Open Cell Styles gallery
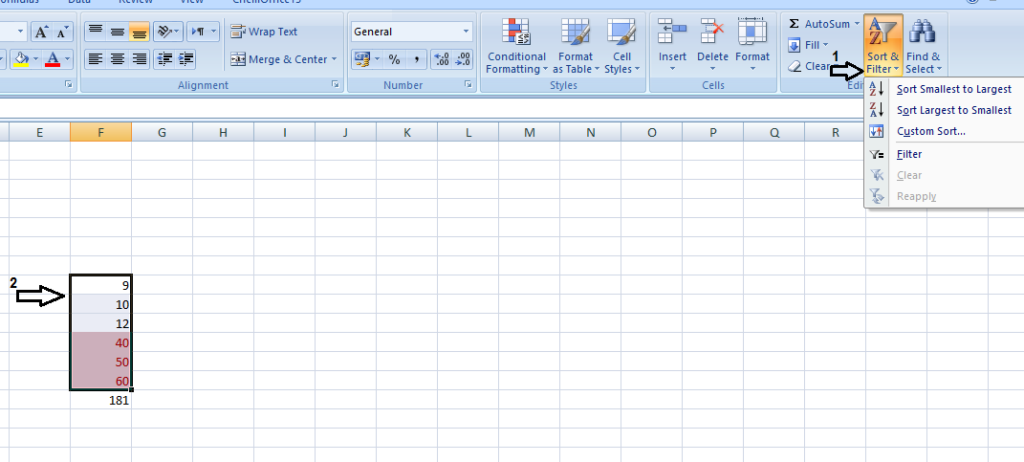1024x462 pixels. pos(622,45)
